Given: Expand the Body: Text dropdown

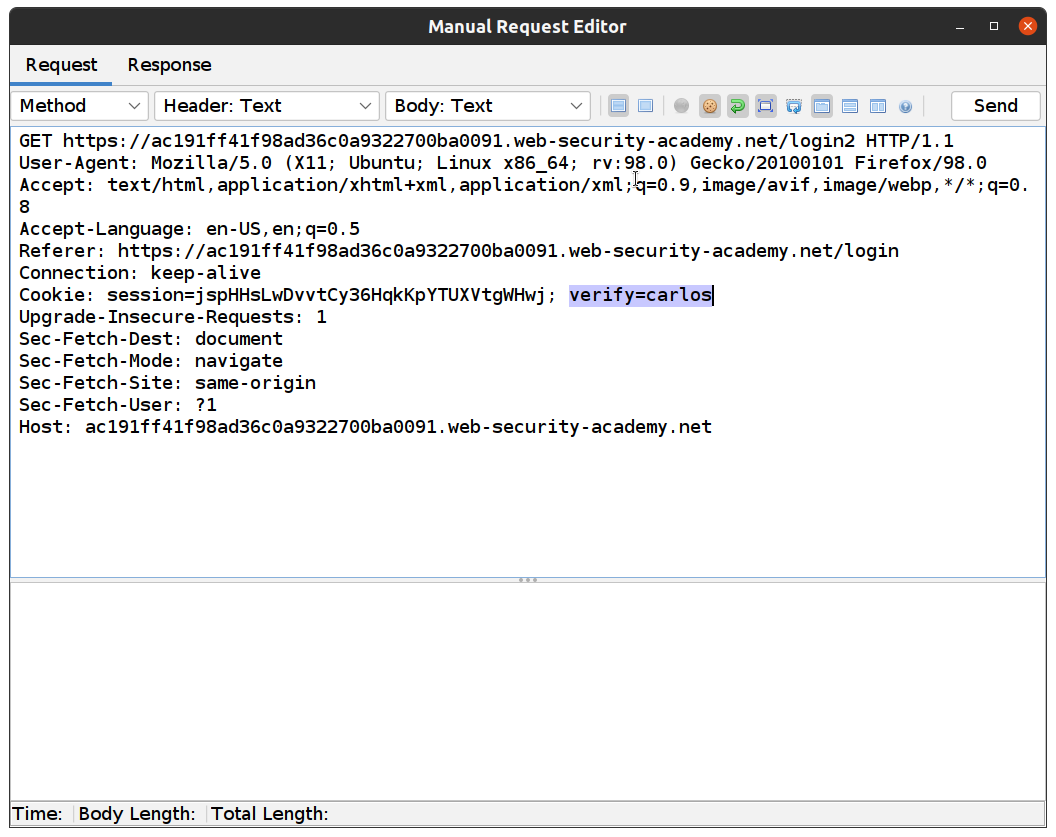Looking at the screenshot, I should [487, 106].
